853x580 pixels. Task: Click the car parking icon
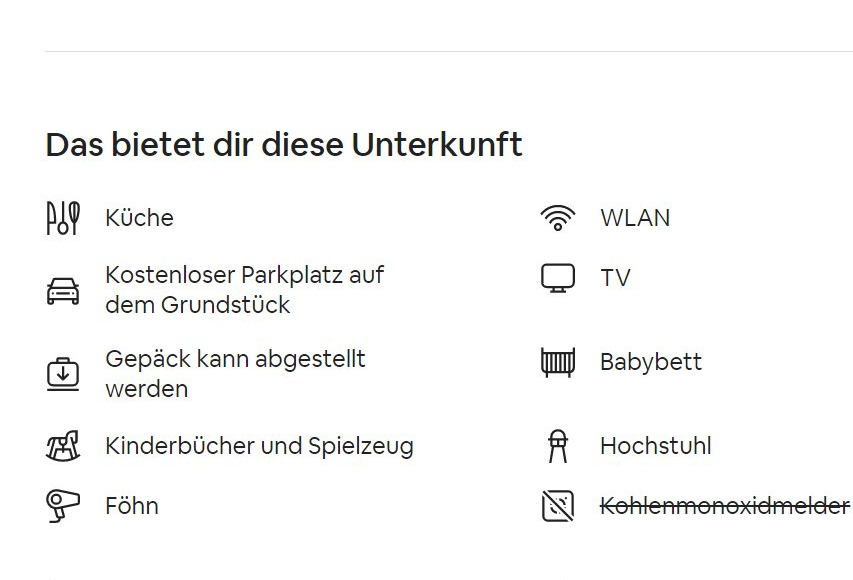coord(62,290)
